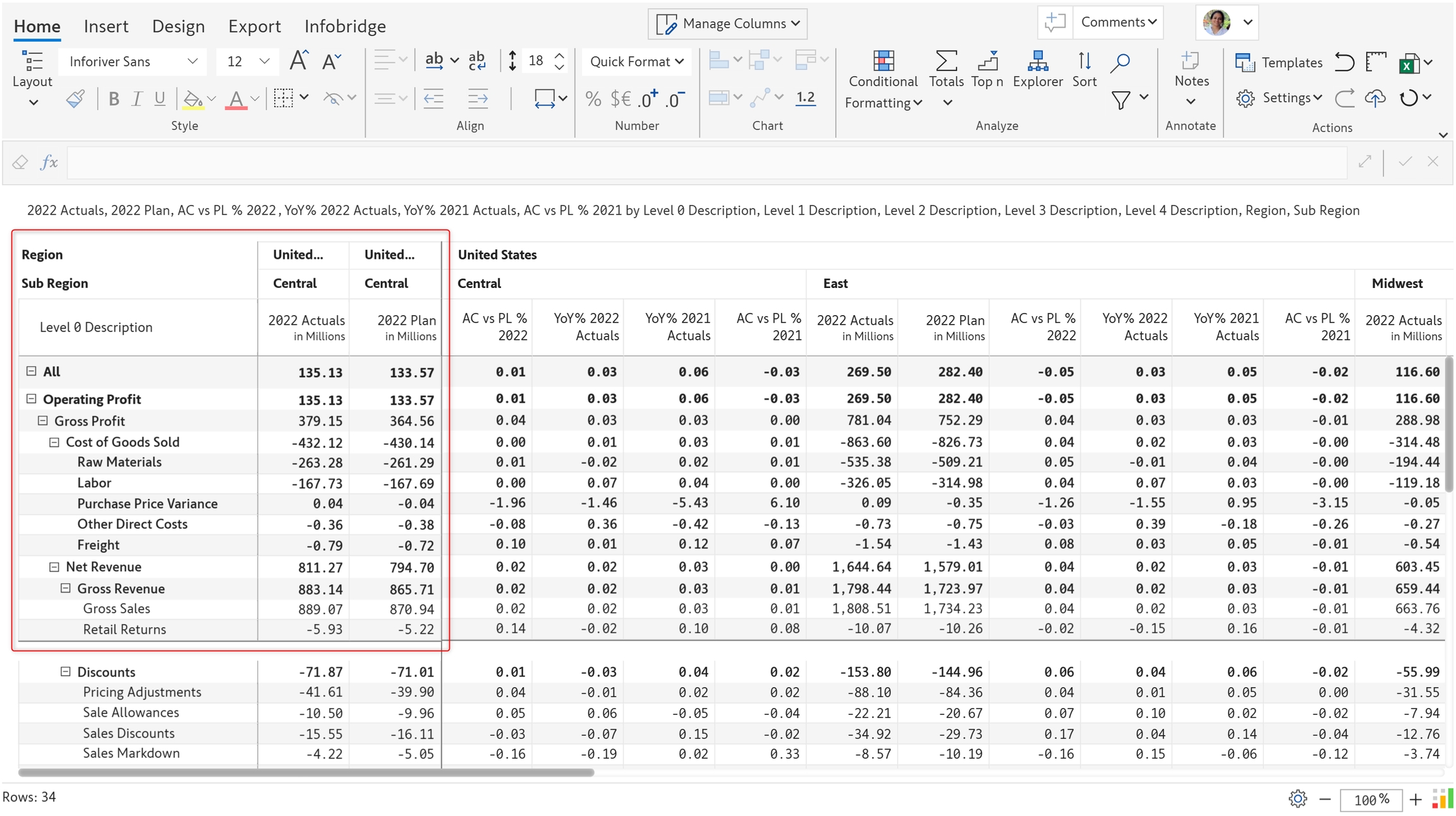Click the Manage Columns button

tap(727, 23)
